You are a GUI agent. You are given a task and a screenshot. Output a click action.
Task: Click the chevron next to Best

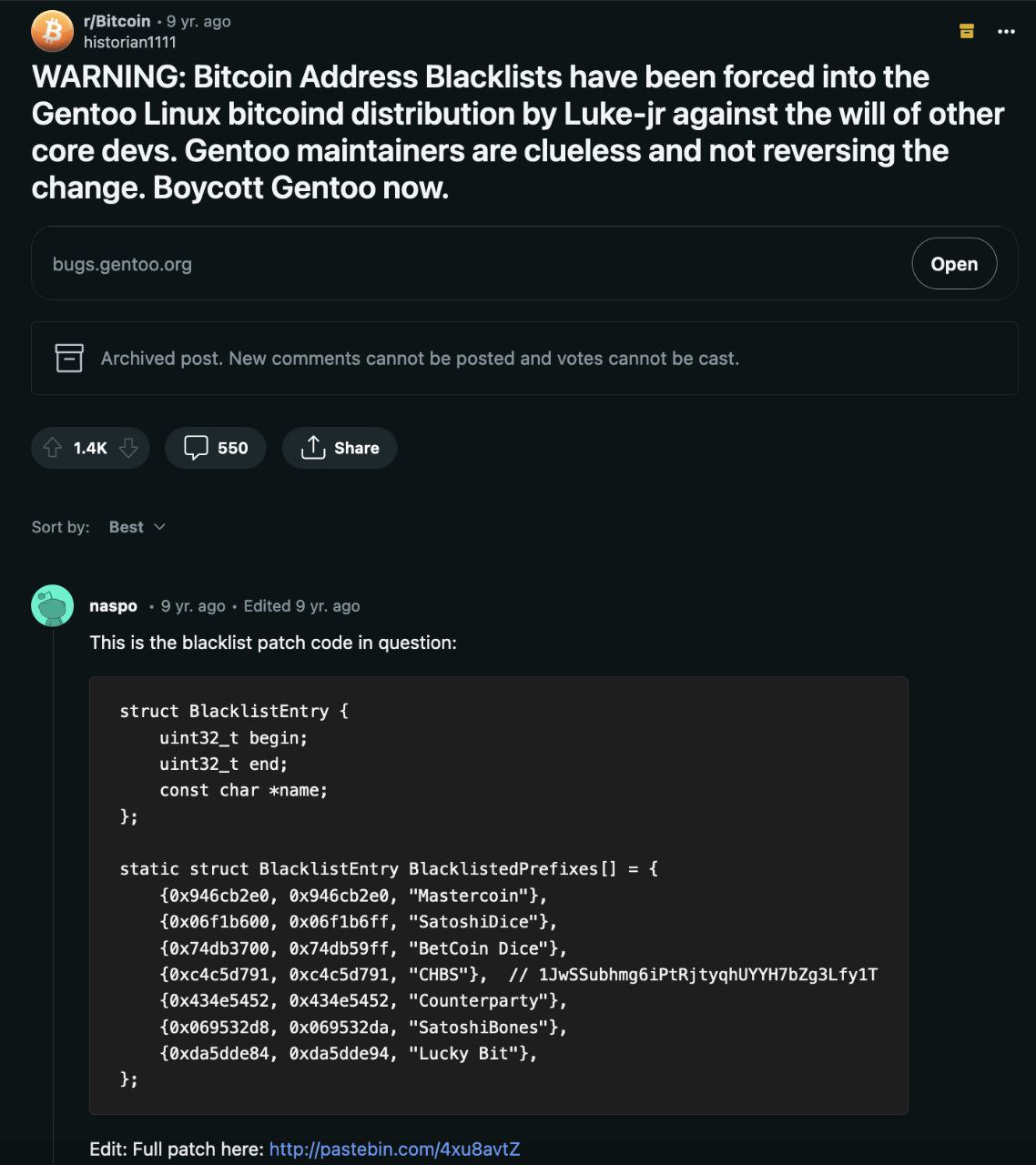coord(160,527)
